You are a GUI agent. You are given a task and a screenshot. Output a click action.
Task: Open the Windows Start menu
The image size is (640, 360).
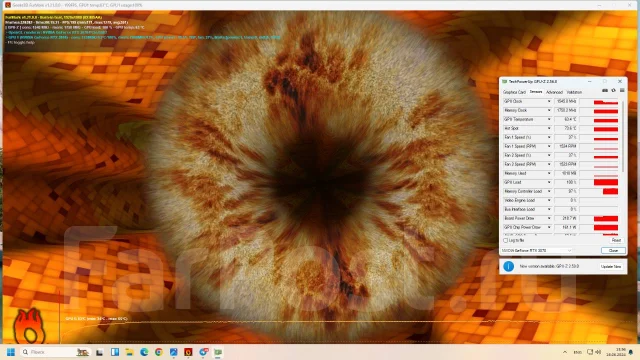point(11,352)
